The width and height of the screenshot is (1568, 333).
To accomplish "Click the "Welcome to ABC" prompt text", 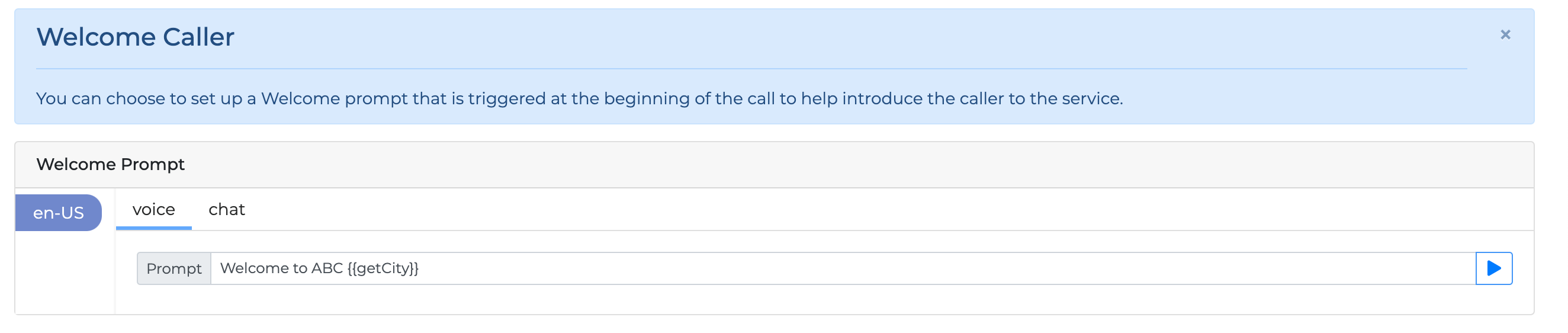I will (281, 268).
